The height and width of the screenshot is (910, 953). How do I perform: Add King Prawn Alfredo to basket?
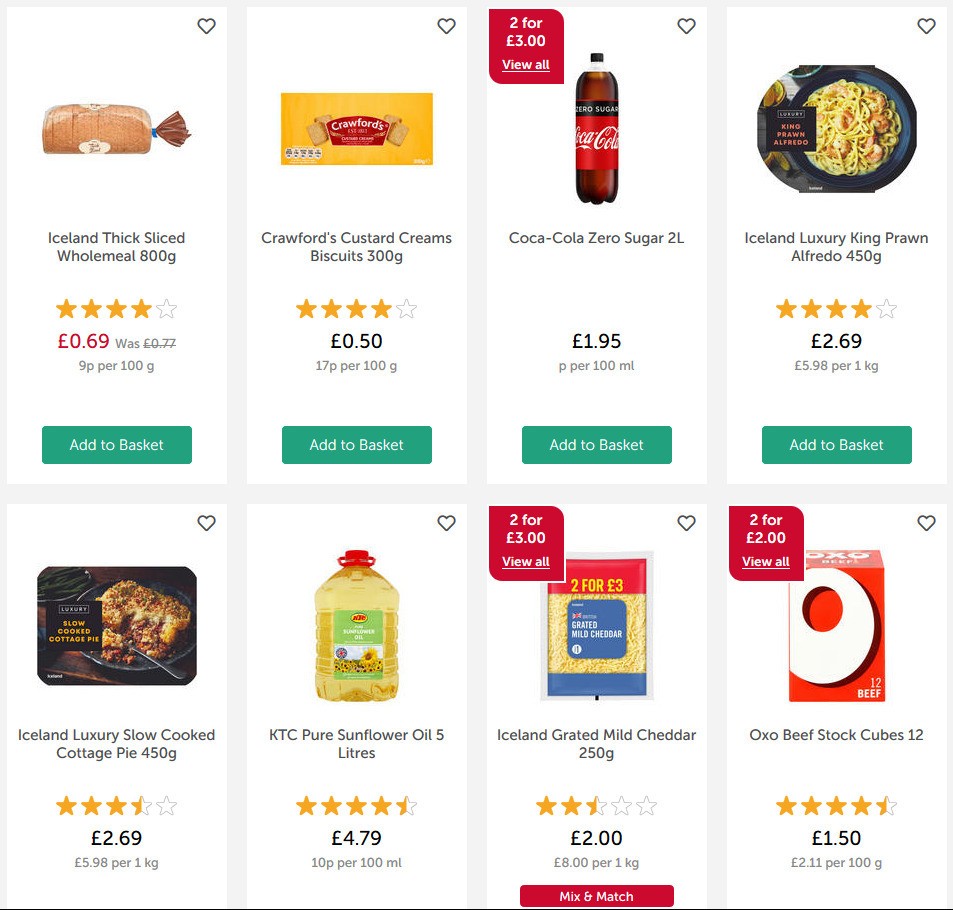coord(836,445)
